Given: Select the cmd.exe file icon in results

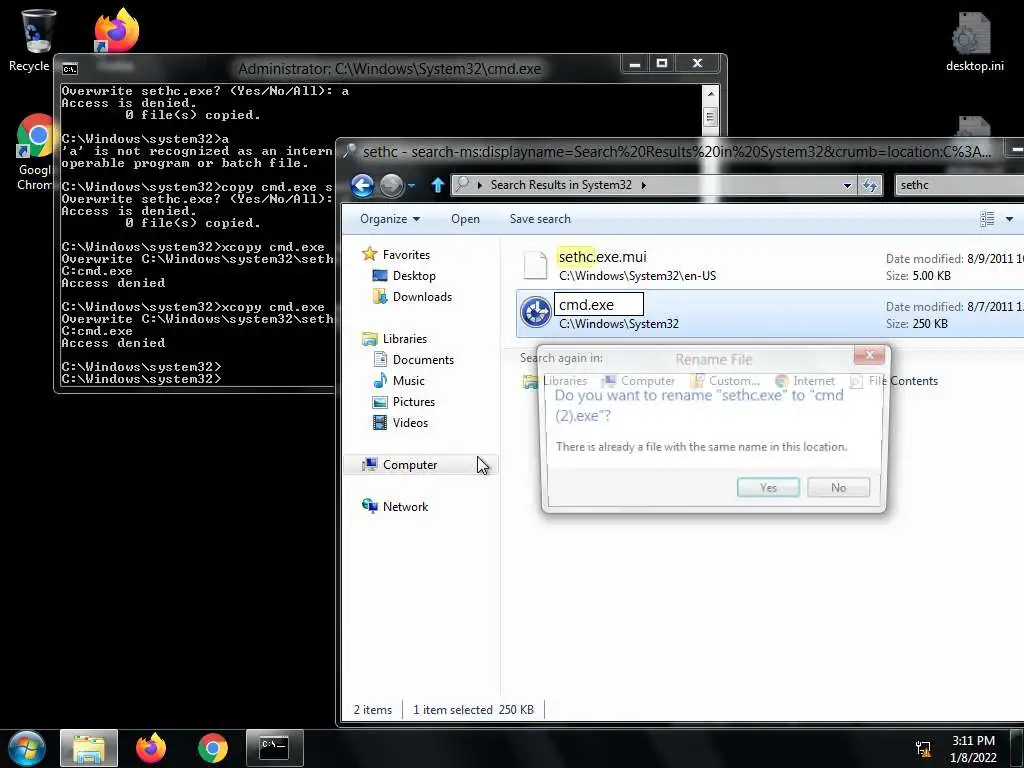Looking at the screenshot, I should 536,313.
